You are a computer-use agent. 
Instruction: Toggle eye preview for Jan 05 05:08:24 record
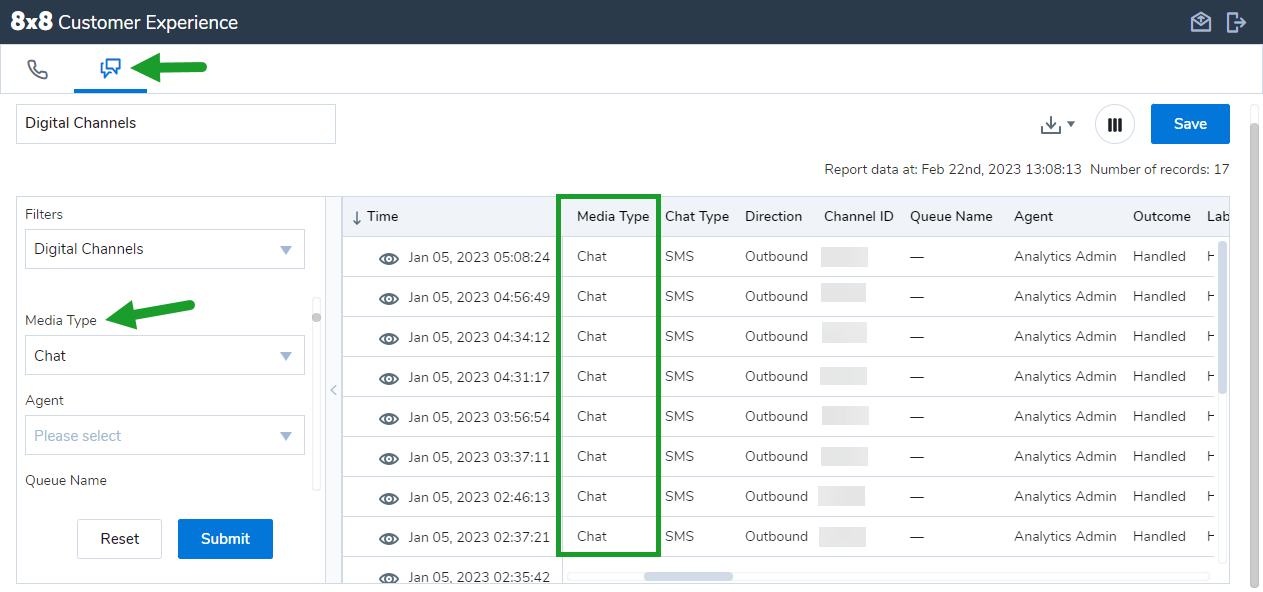pos(388,257)
